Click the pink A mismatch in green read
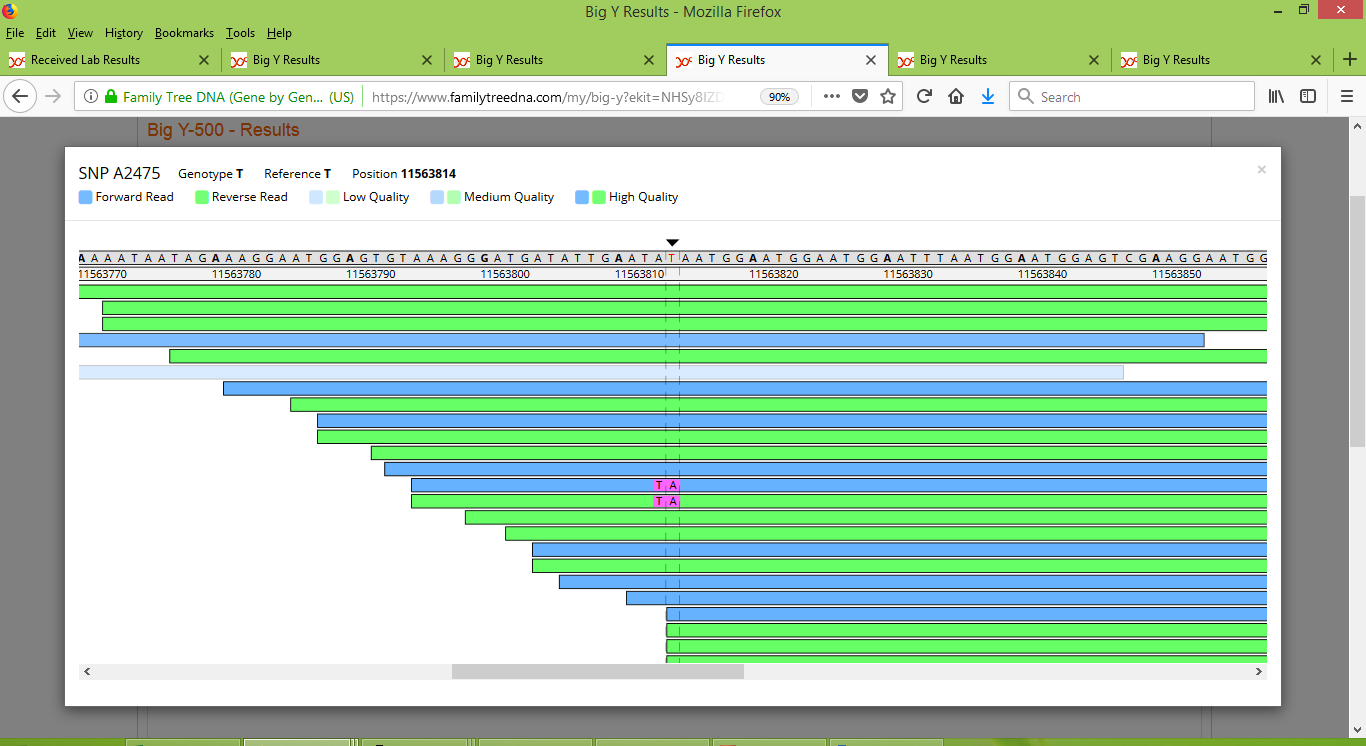Screen dimensions: 1366x746 [x=673, y=501]
